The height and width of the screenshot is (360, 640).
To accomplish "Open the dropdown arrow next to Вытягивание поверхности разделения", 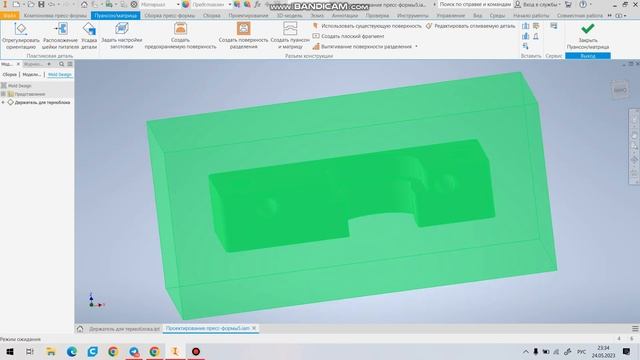I will pos(416,47).
